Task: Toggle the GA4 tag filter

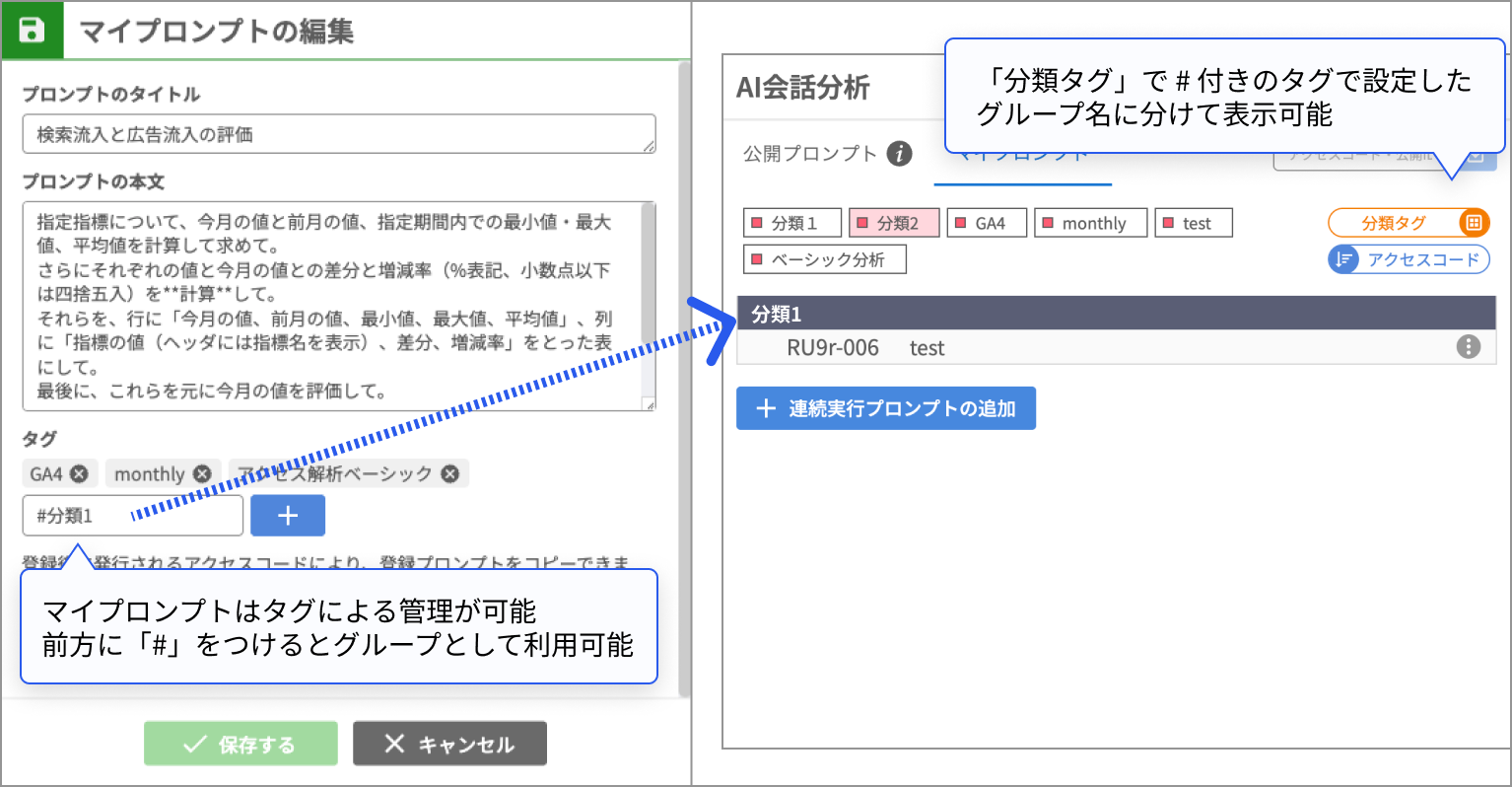Action: pyautogui.click(x=987, y=223)
